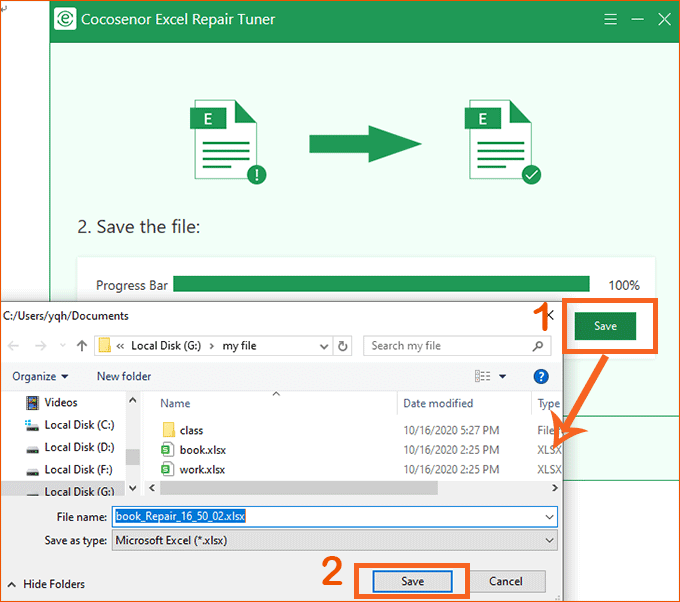Image resolution: width=680 pixels, height=602 pixels.
Task: Create a New folder
Action: coord(124,376)
